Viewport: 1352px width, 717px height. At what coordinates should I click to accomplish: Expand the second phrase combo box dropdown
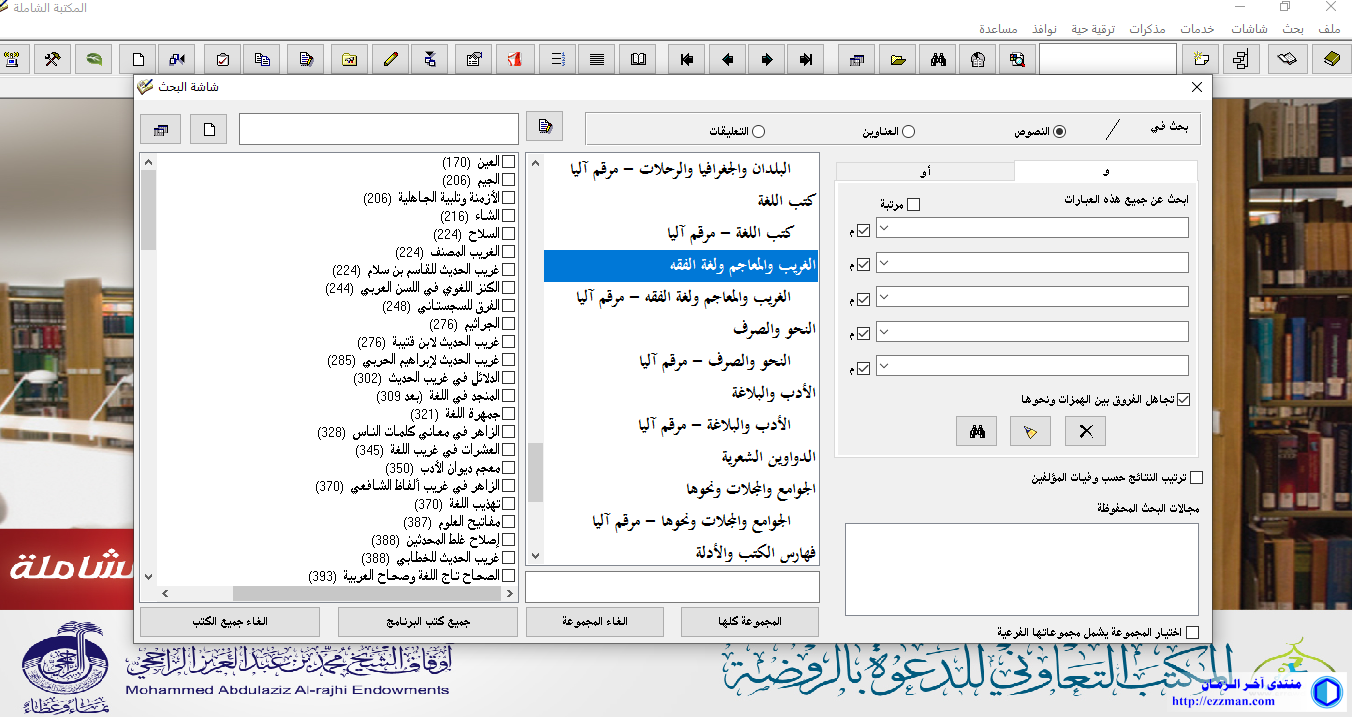pyautogui.click(x=883, y=263)
